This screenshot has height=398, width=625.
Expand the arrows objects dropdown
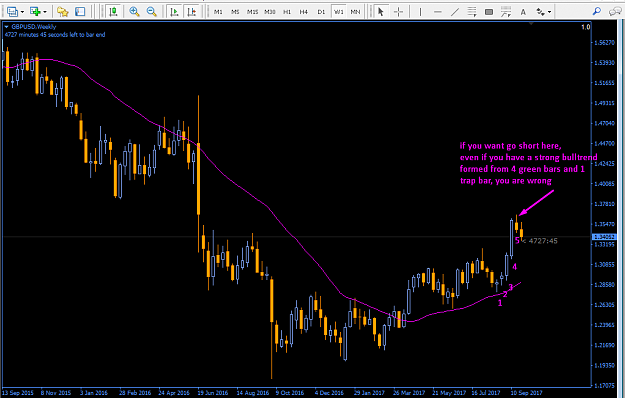550,12
